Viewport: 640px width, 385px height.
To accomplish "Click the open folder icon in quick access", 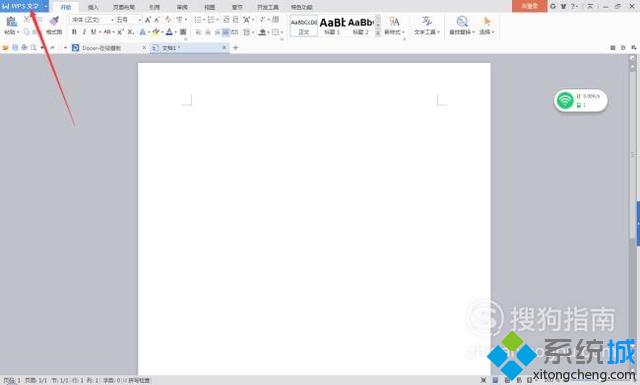I will pos(5,48).
